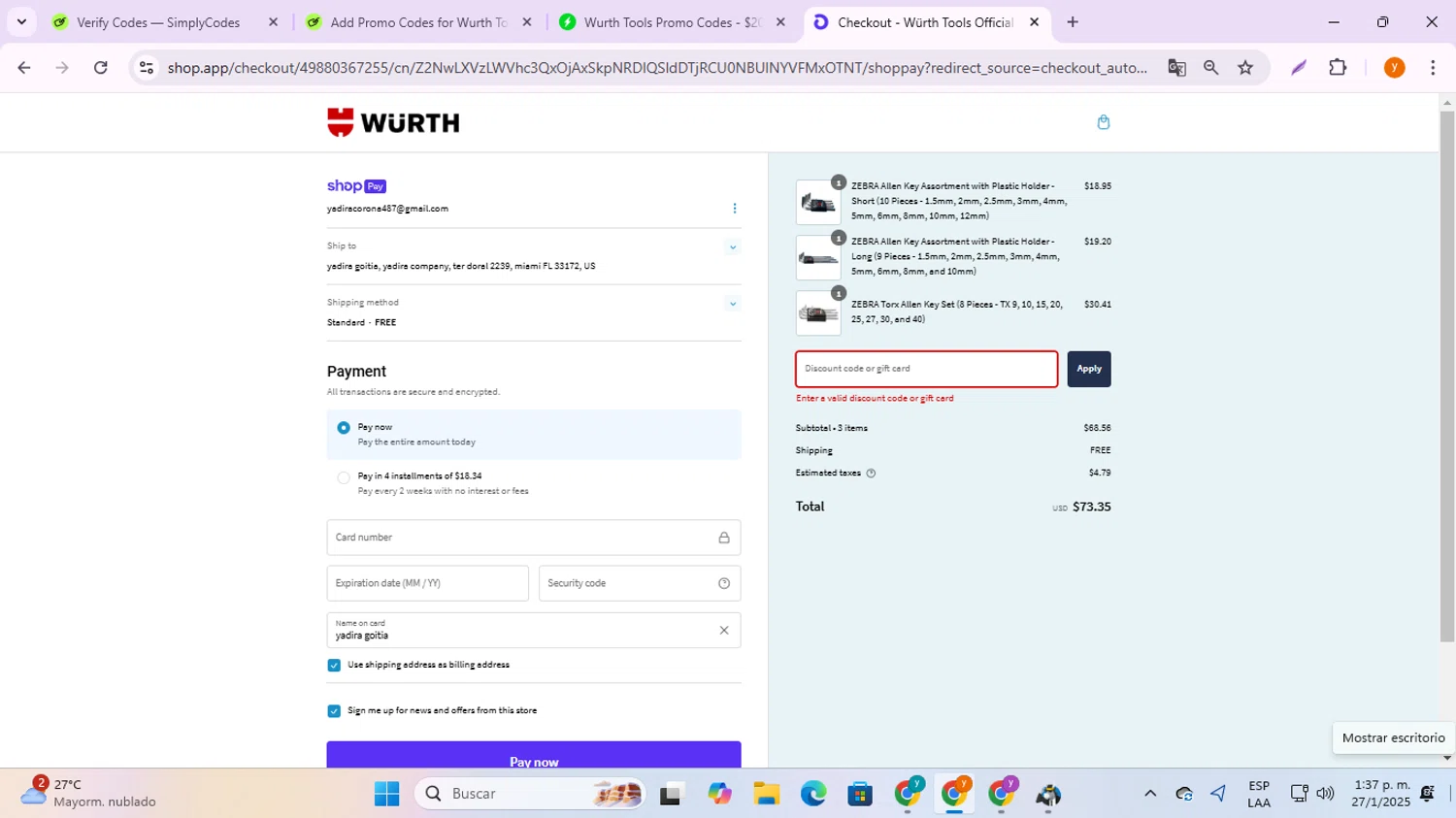Screen dimensions: 1456x818
Task: Show hidden system tray icons
Action: tap(1150, 794)
